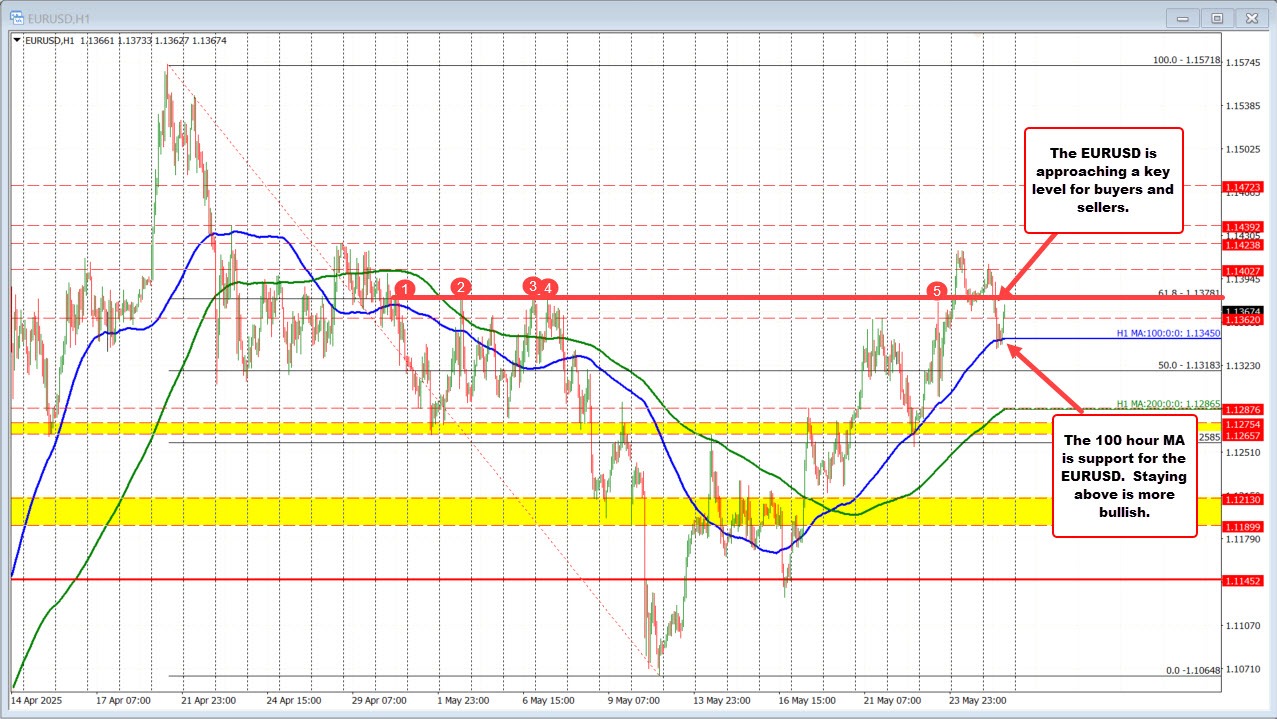Select numbered marker 5 near the resistance line
Screen dimensions: 1277x719
click(937, 292)
